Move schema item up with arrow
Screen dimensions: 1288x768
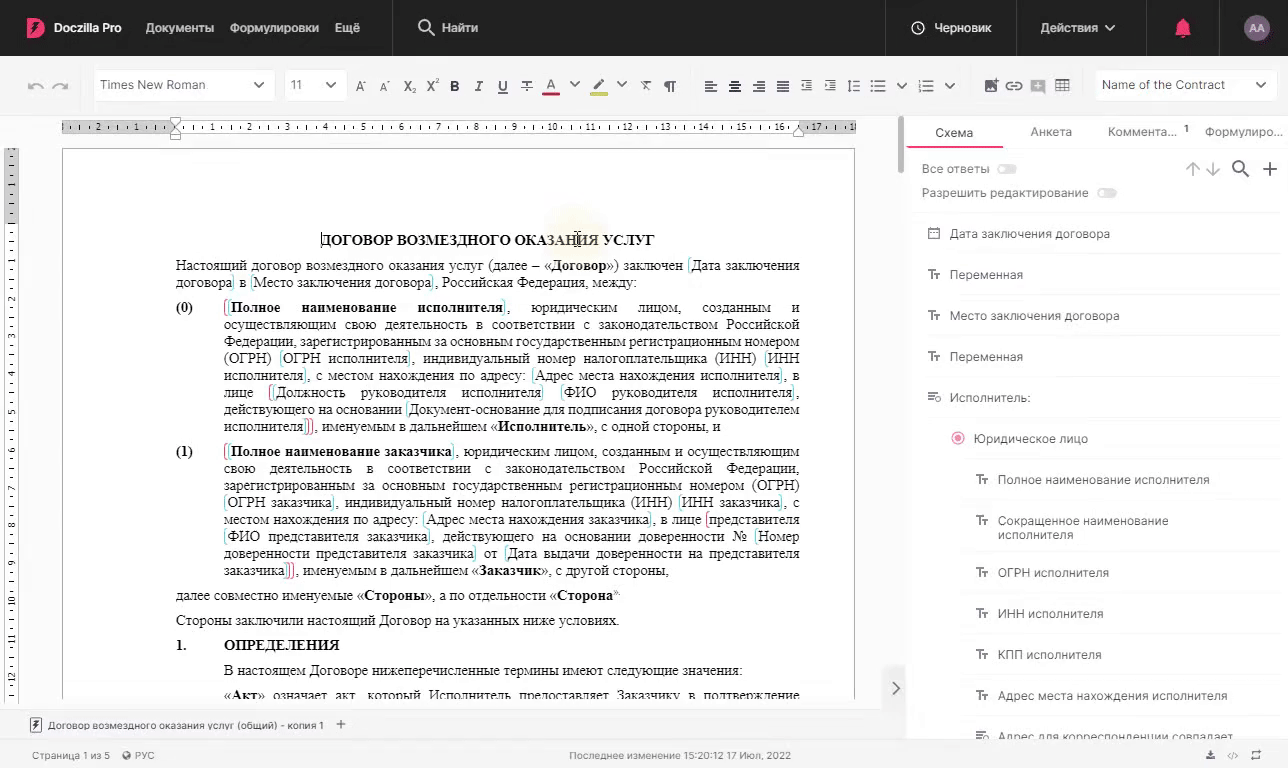point(1193,170)
